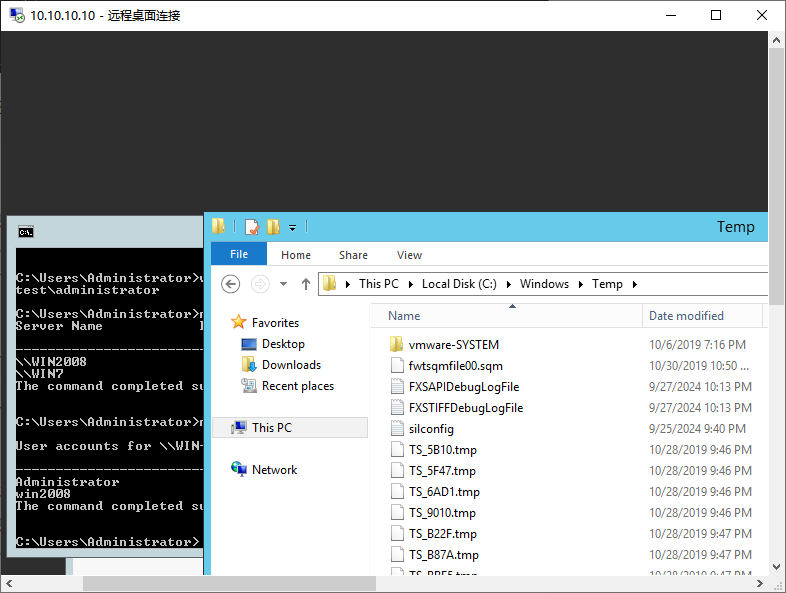
Task: Click the This PC computer icon
Action: (239, 428)
